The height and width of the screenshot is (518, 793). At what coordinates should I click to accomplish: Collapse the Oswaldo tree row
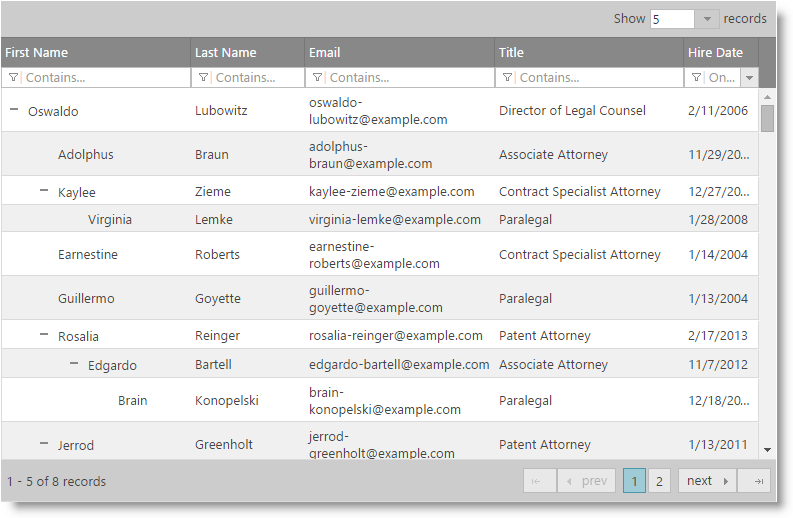pos(14,111)
